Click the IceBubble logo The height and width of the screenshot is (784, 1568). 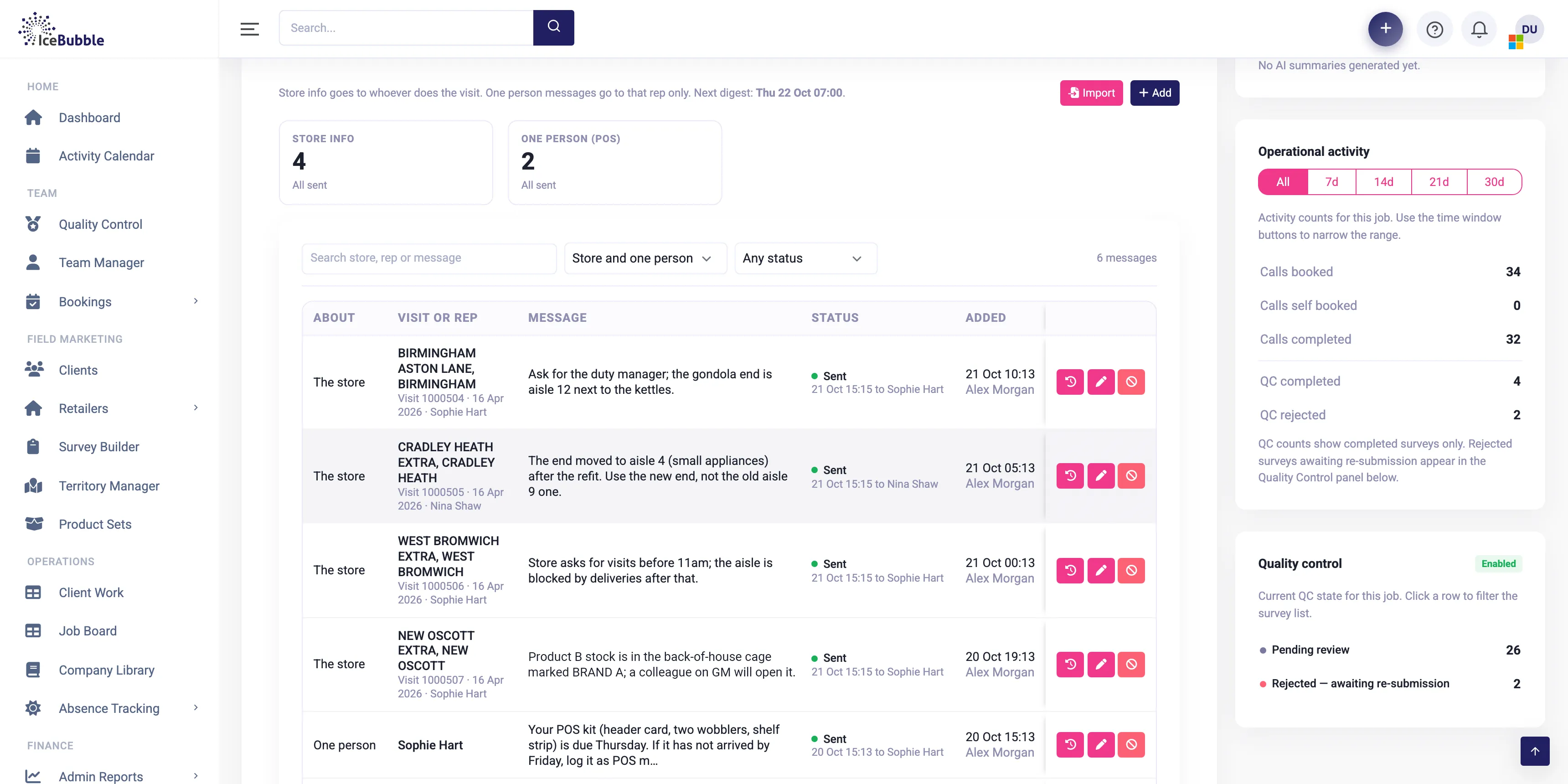point(62,29)
